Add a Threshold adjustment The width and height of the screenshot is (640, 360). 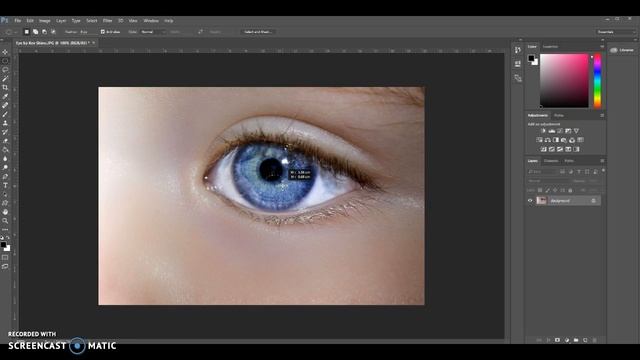click(x=560, y=149)
